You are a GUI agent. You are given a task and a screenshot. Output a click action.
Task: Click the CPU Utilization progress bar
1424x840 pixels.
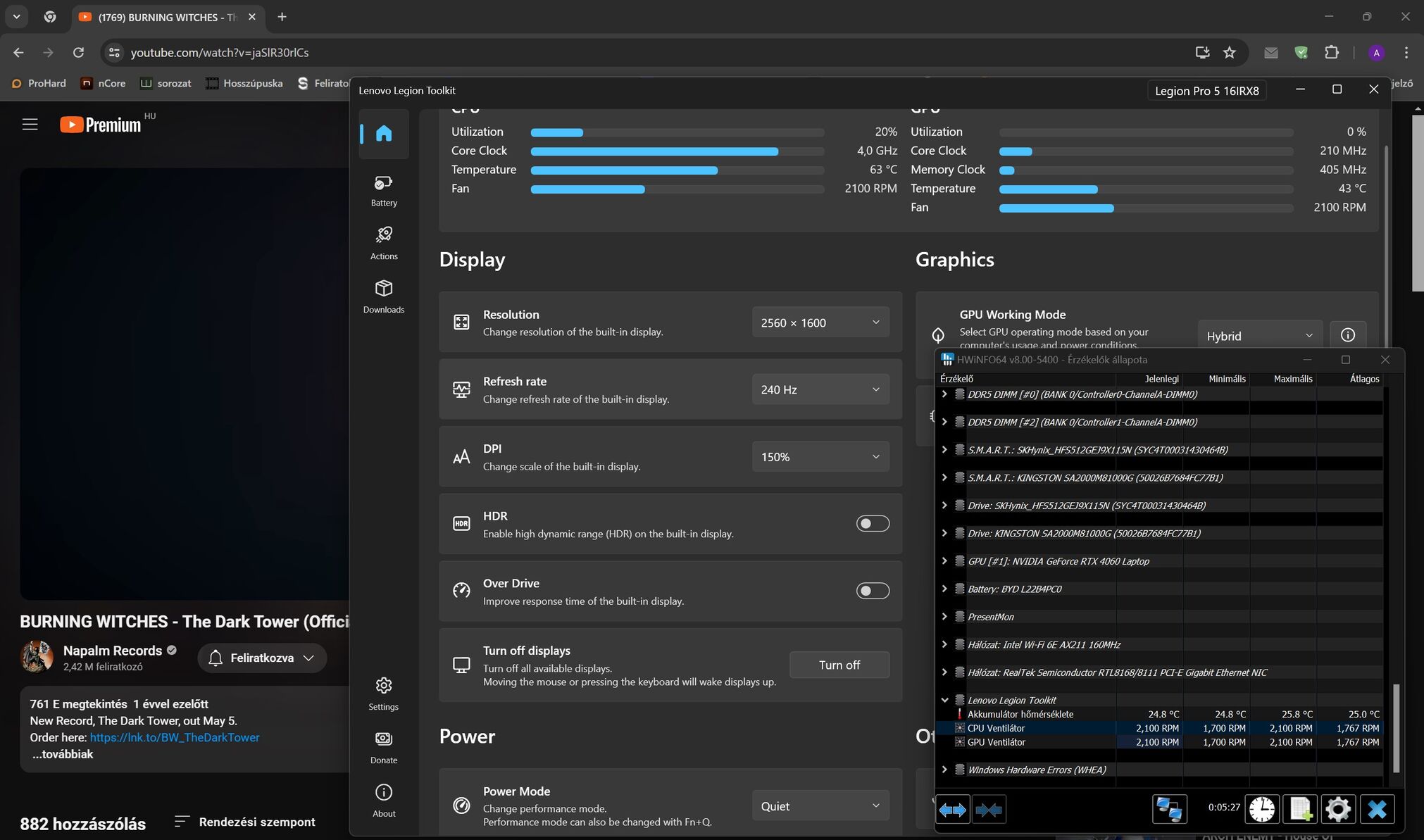(677, 132)
